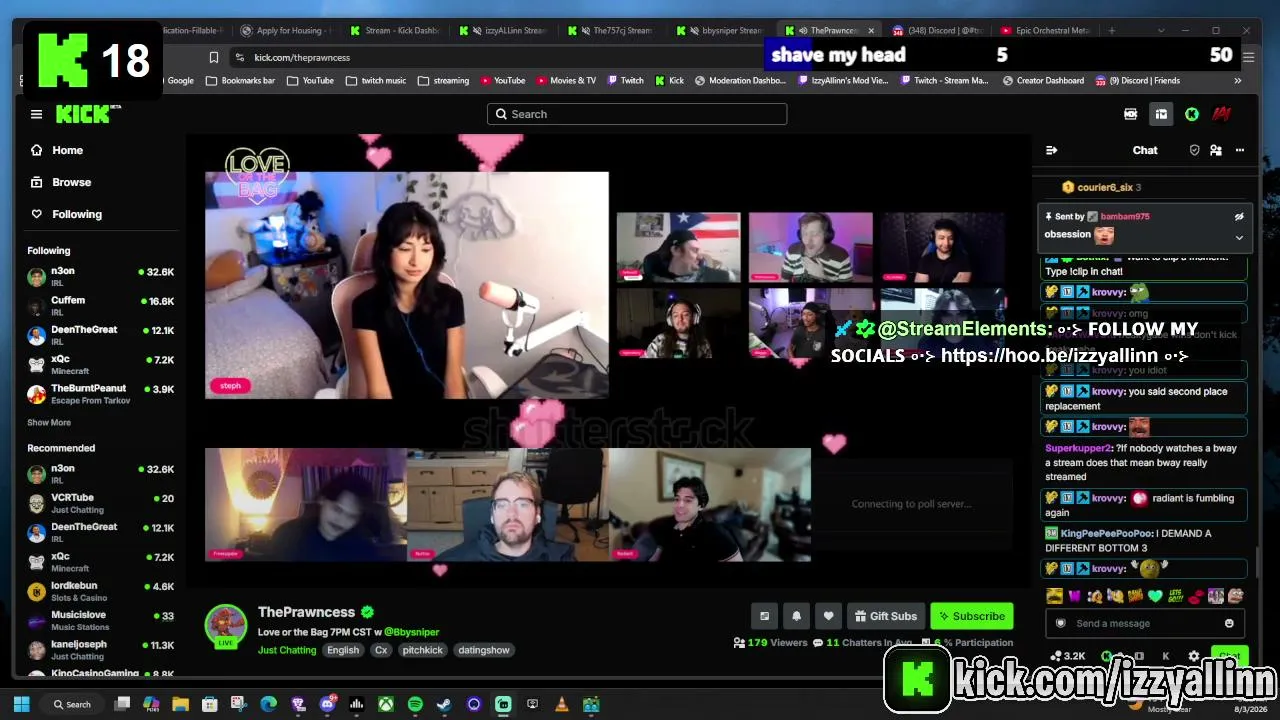Screen dimensions: 1280x720
Task: Open the chat three-dot options menu
Action: click(1240, 150)
